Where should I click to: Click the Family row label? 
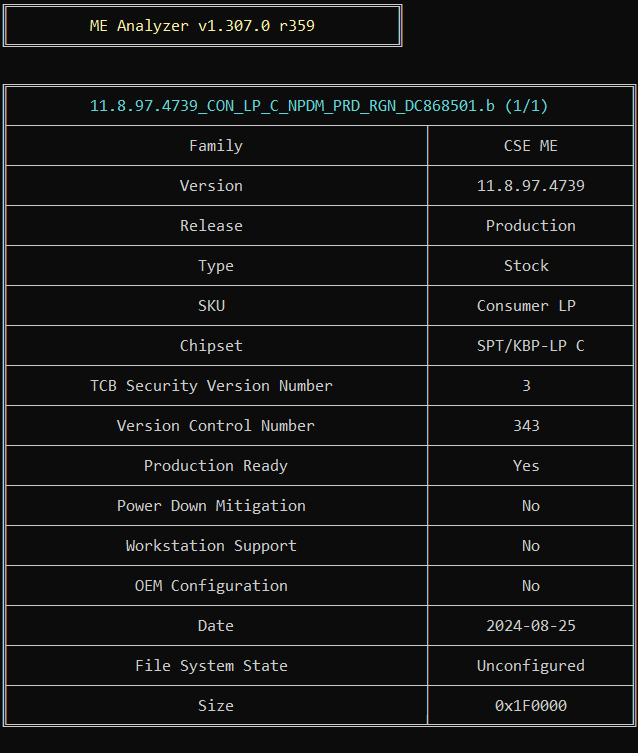216,146
